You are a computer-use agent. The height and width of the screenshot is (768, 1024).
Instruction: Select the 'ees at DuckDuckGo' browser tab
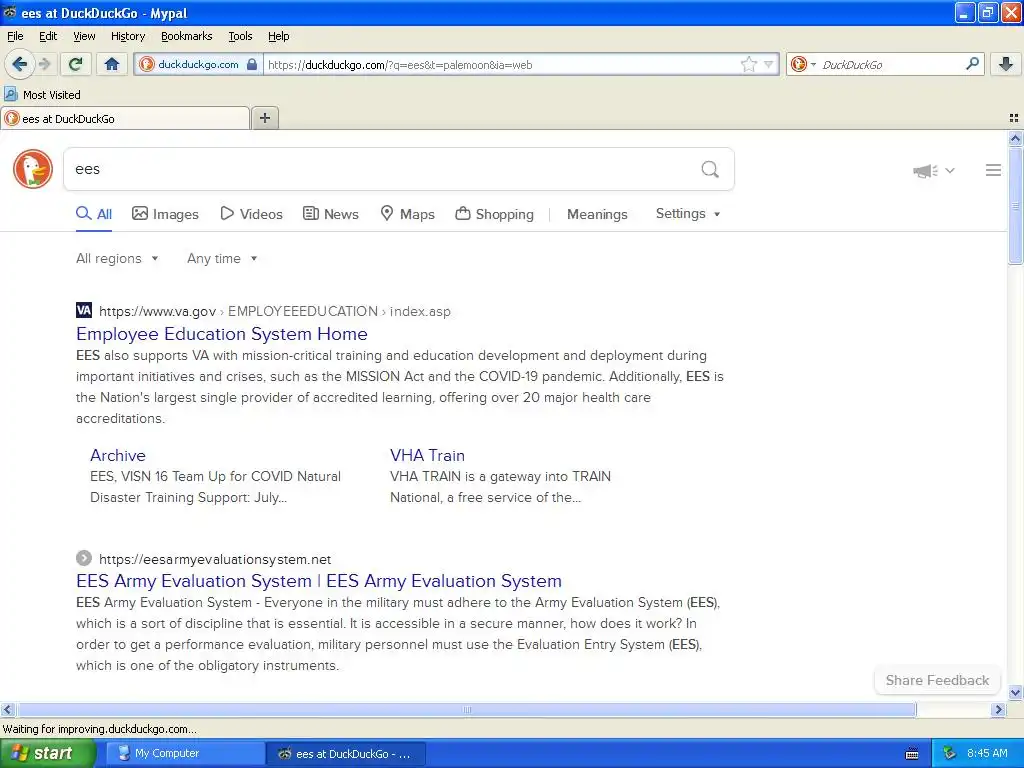[x=125, y=118]
